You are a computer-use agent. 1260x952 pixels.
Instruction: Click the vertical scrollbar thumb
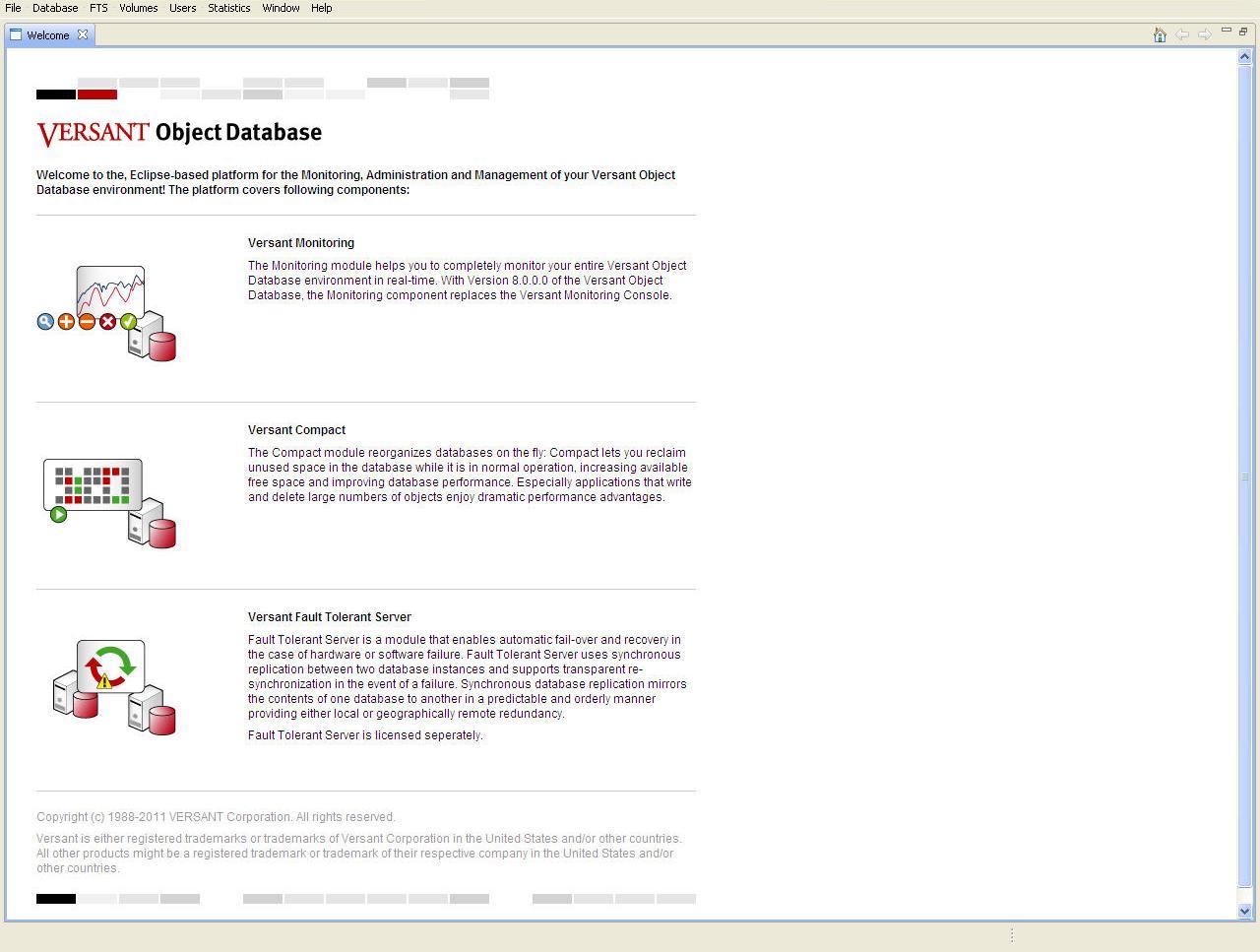(x=1244, y=476)
